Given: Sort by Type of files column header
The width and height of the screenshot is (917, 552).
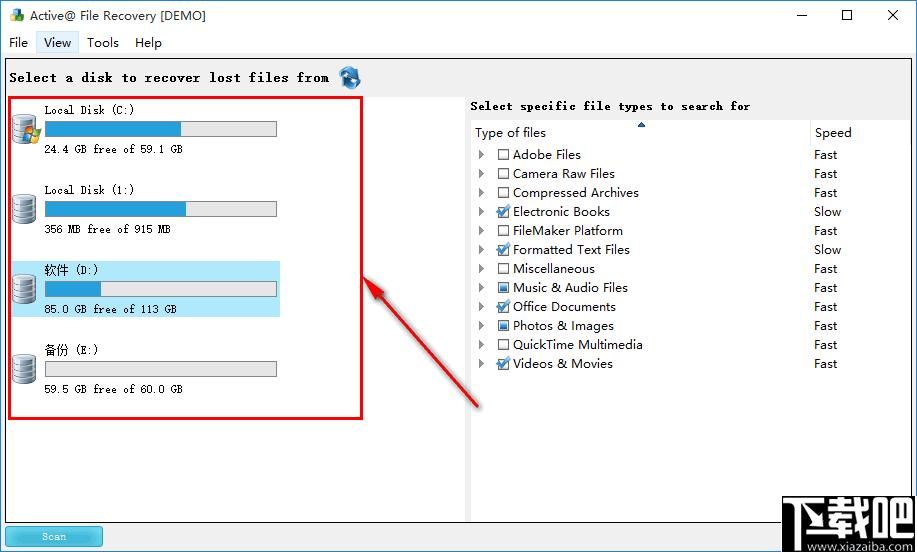Looking at the screenshot, I should click(640, 133).
